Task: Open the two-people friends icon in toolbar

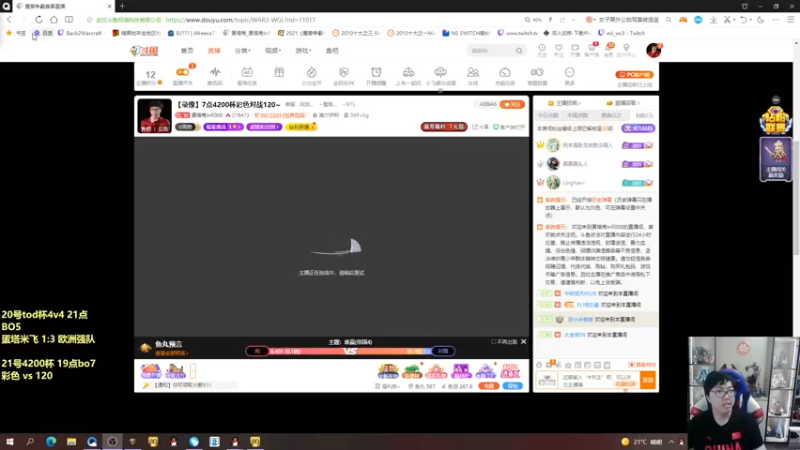Action: (x=473, y=72)
